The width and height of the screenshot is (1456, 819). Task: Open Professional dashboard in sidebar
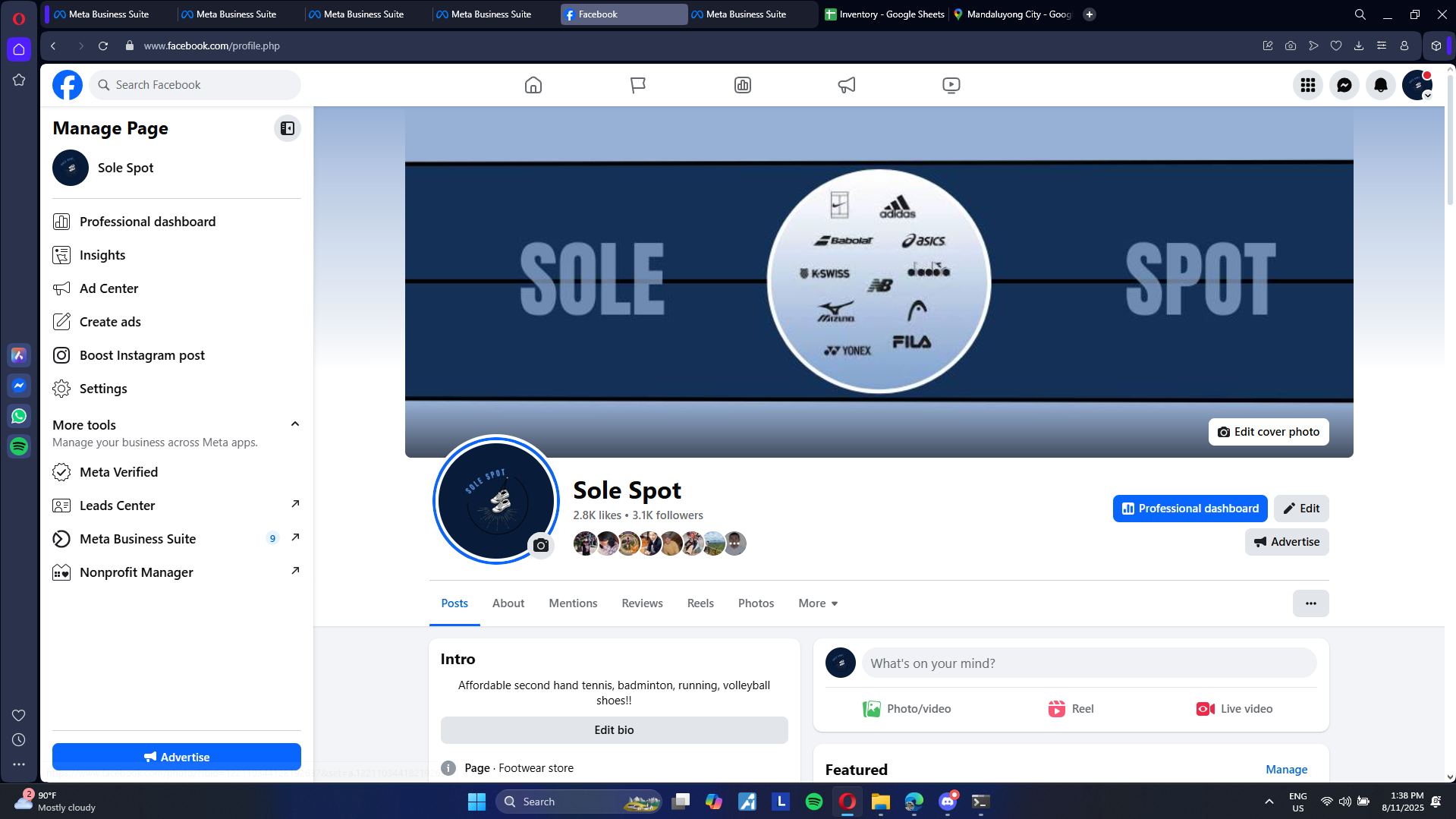[x=177, y=222]
